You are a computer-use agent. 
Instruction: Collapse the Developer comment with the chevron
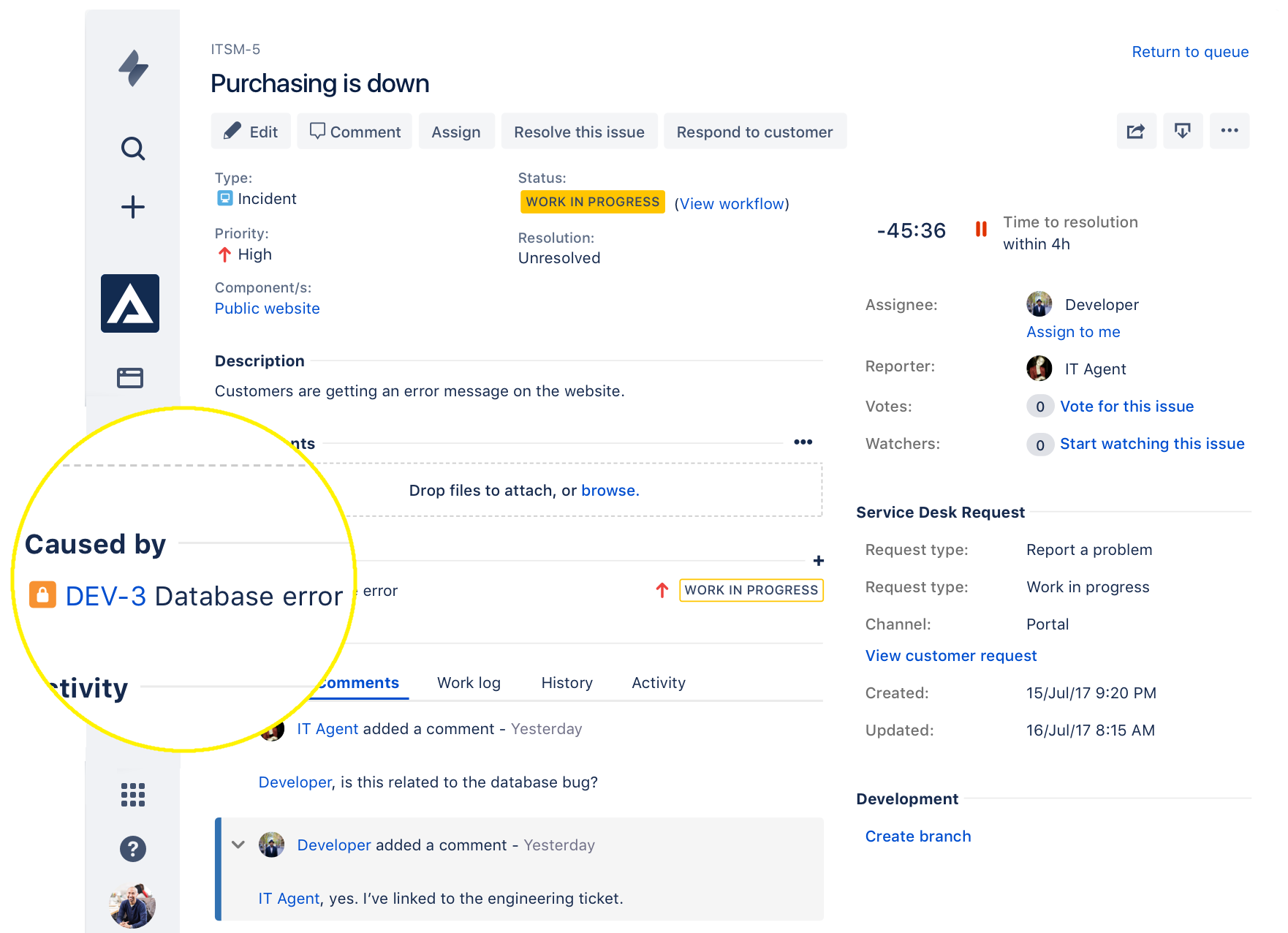pos(238,845)
